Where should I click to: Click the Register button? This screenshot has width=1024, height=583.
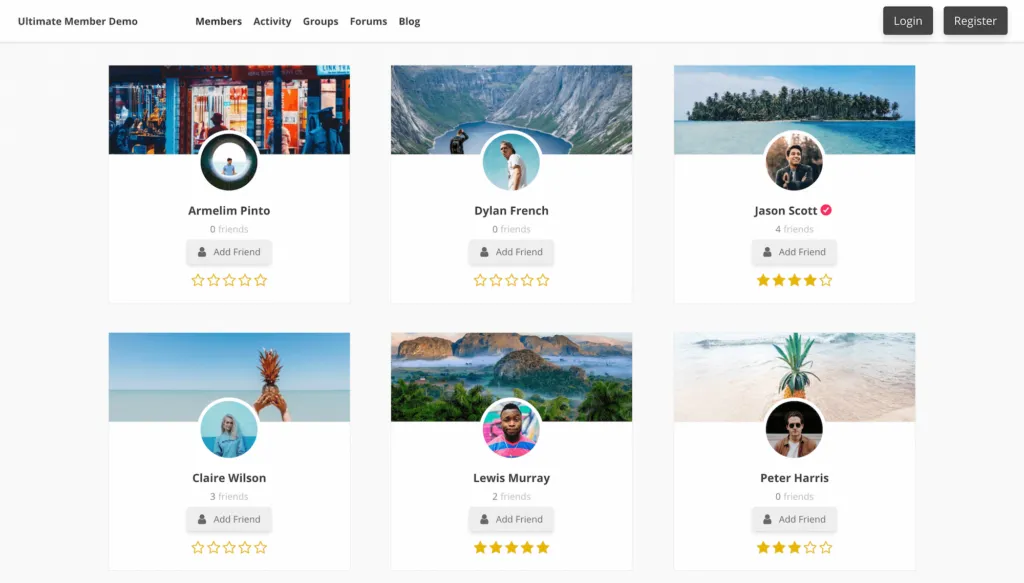pyautogui.click(x=975, y=20)
